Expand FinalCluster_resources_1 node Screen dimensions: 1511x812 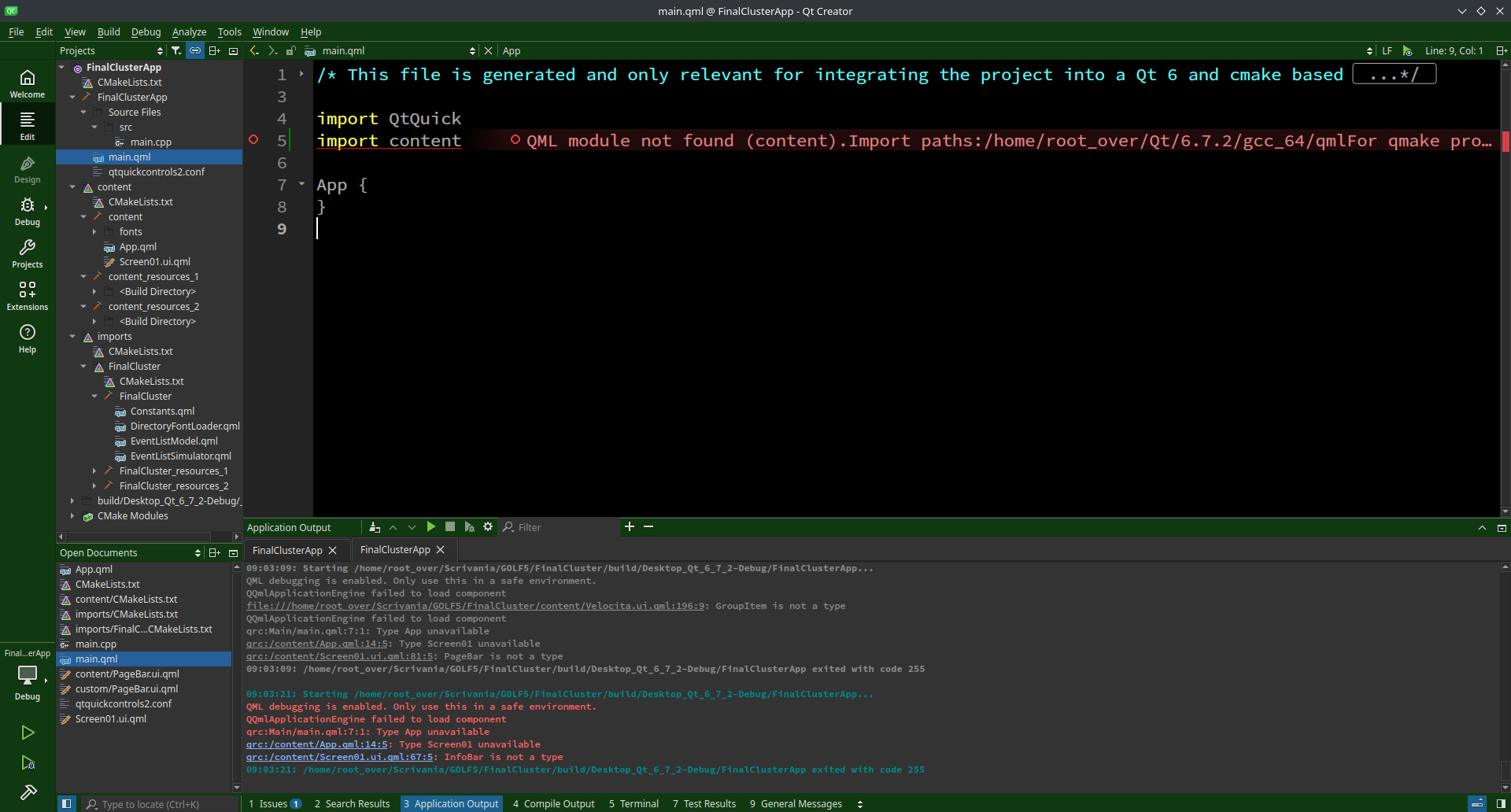coord(94,471)
